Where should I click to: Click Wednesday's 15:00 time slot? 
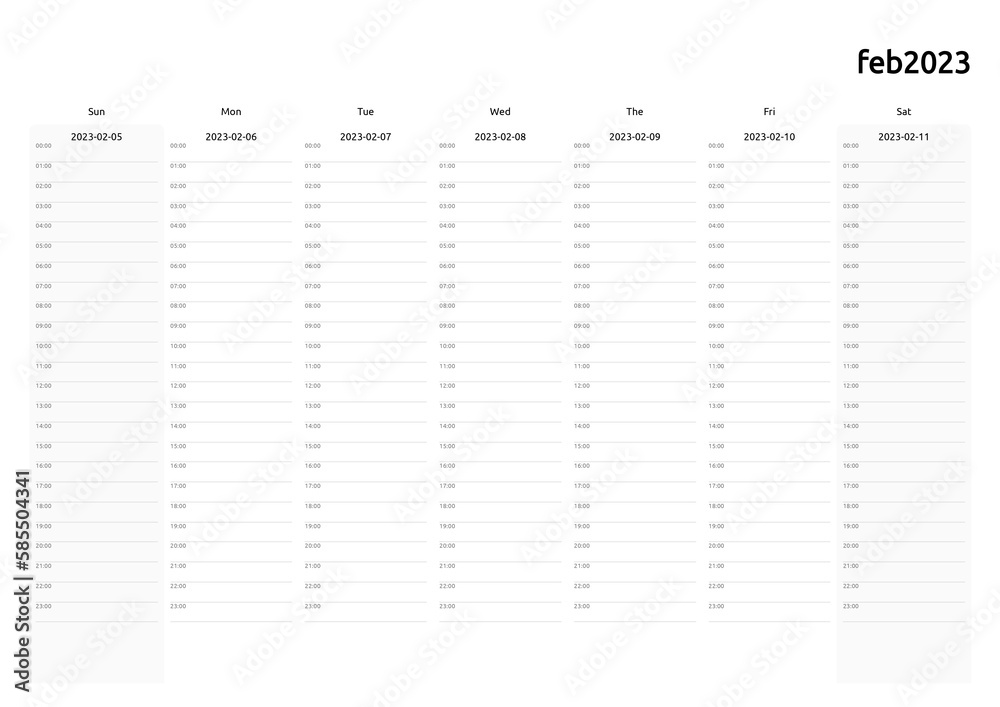click(500, 452)
